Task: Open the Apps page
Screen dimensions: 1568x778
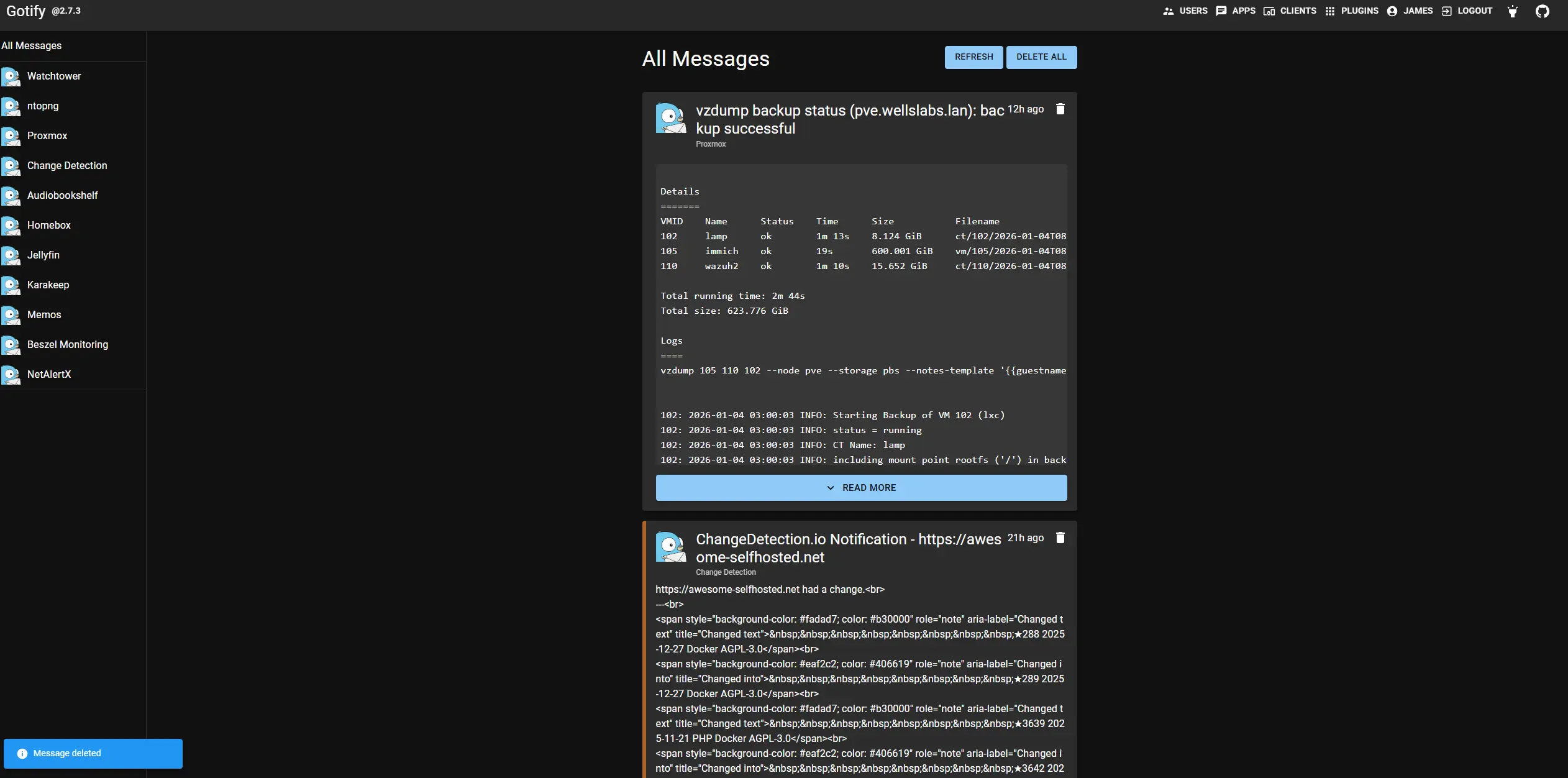Action: tap(1236, 11)
